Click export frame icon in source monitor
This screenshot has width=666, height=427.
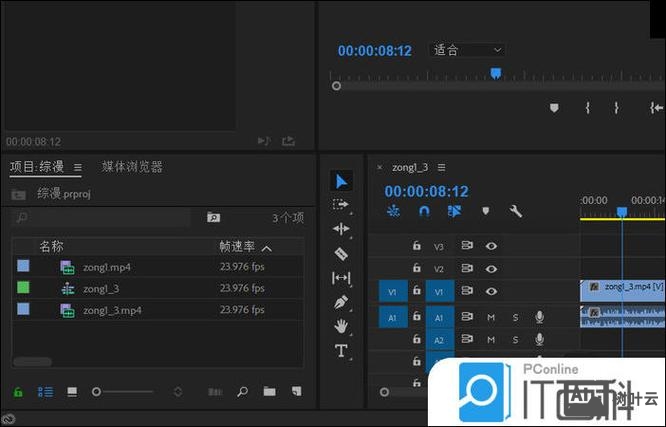coord(288,141)
